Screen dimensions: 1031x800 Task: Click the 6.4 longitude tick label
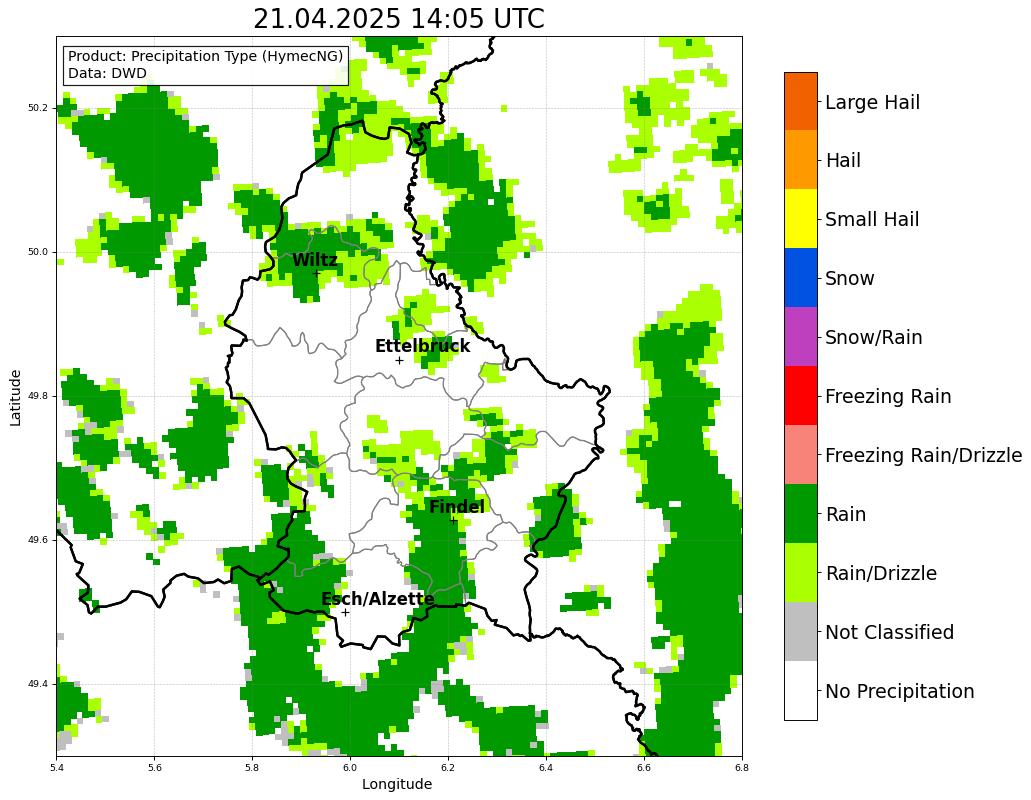tap(546, 767)
